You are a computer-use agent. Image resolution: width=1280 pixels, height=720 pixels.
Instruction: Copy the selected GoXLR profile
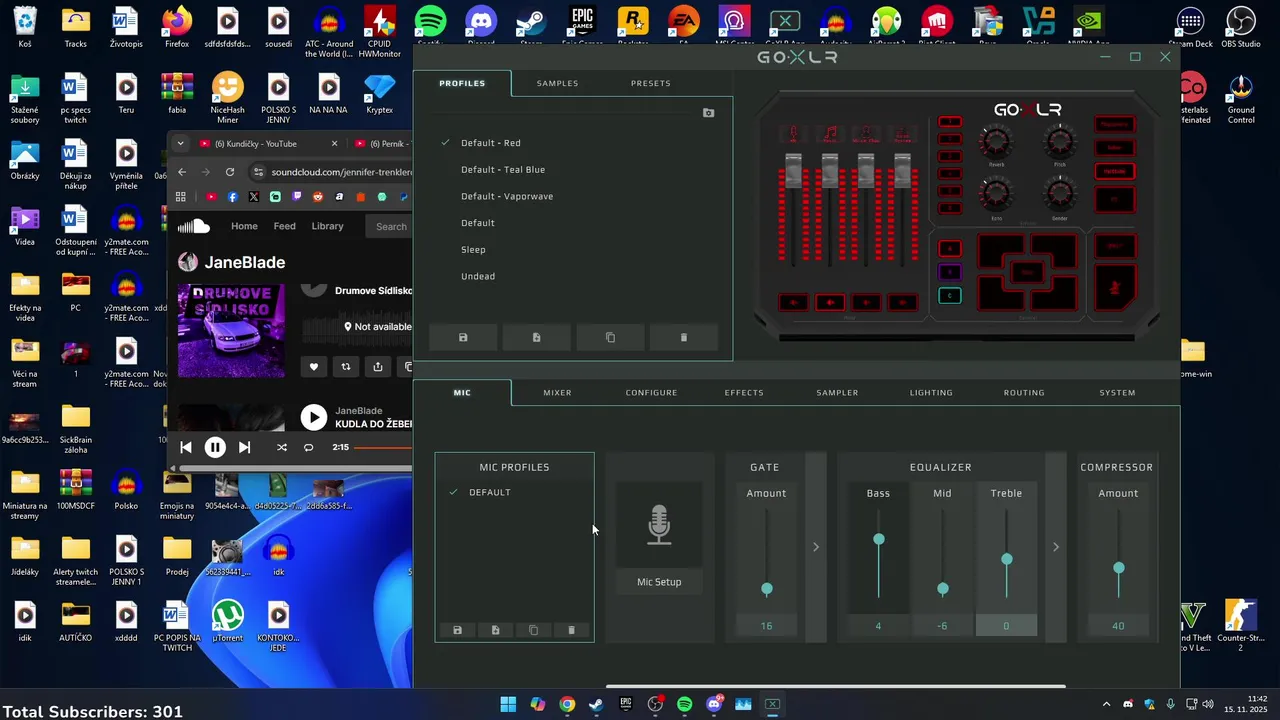coord(610,338)
